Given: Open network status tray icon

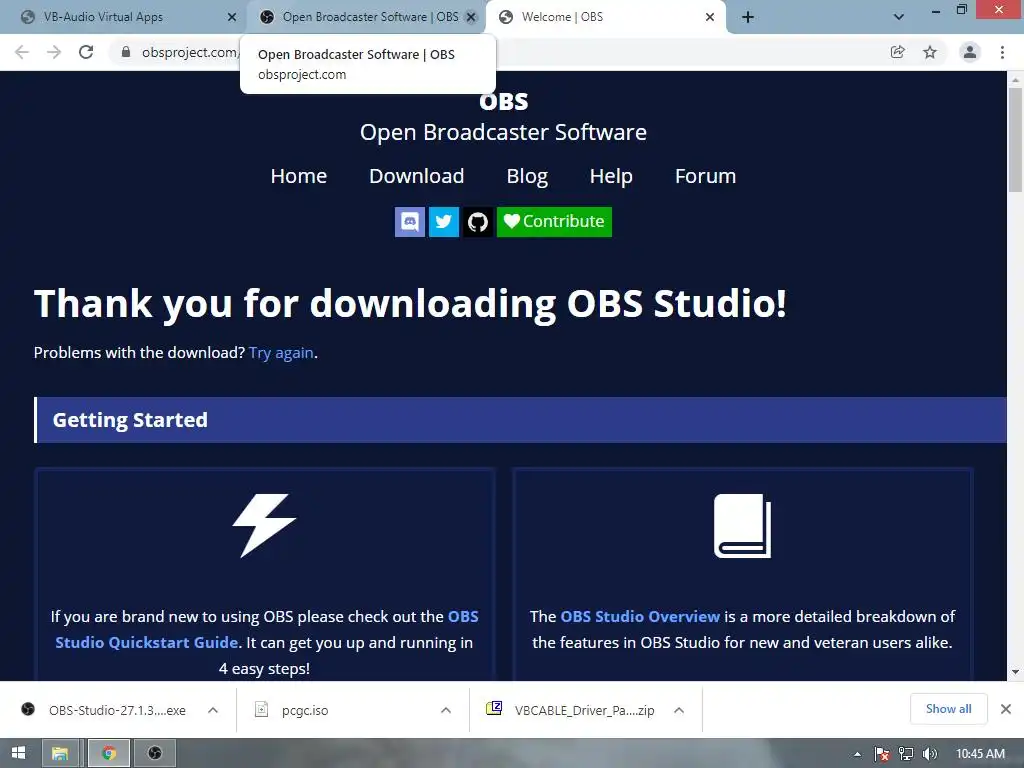Looking at the screenshot, I should pyautogui.click(x=906, y=754).
